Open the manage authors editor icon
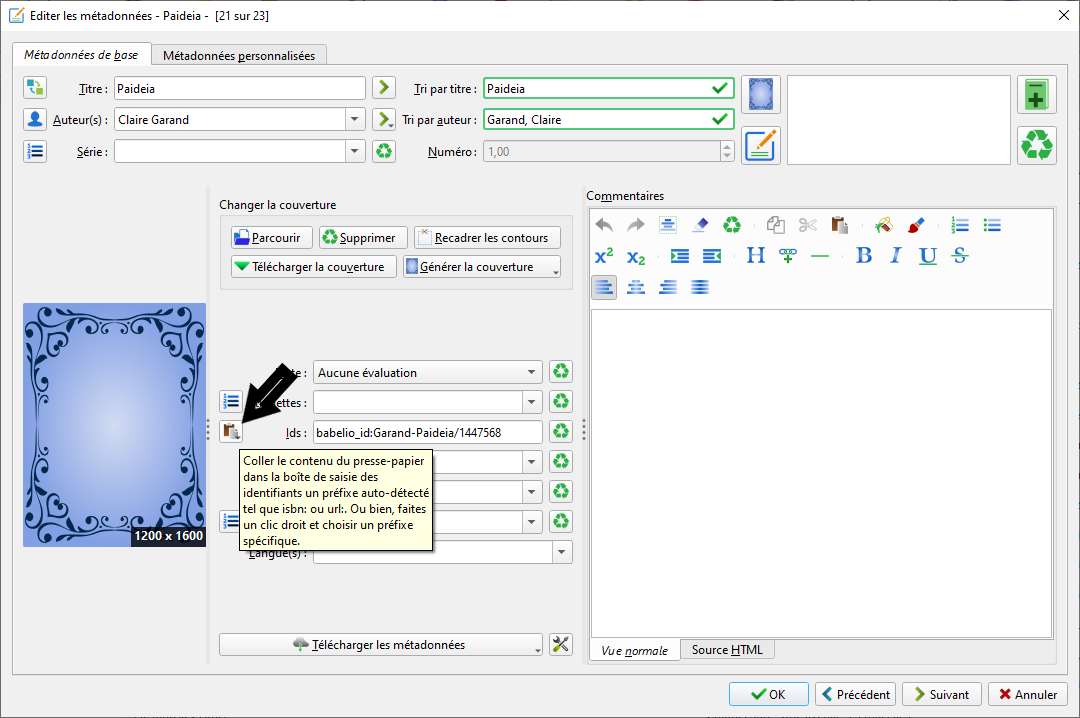The height and width of the screenshot is (718, 1080). pos(34,119)
